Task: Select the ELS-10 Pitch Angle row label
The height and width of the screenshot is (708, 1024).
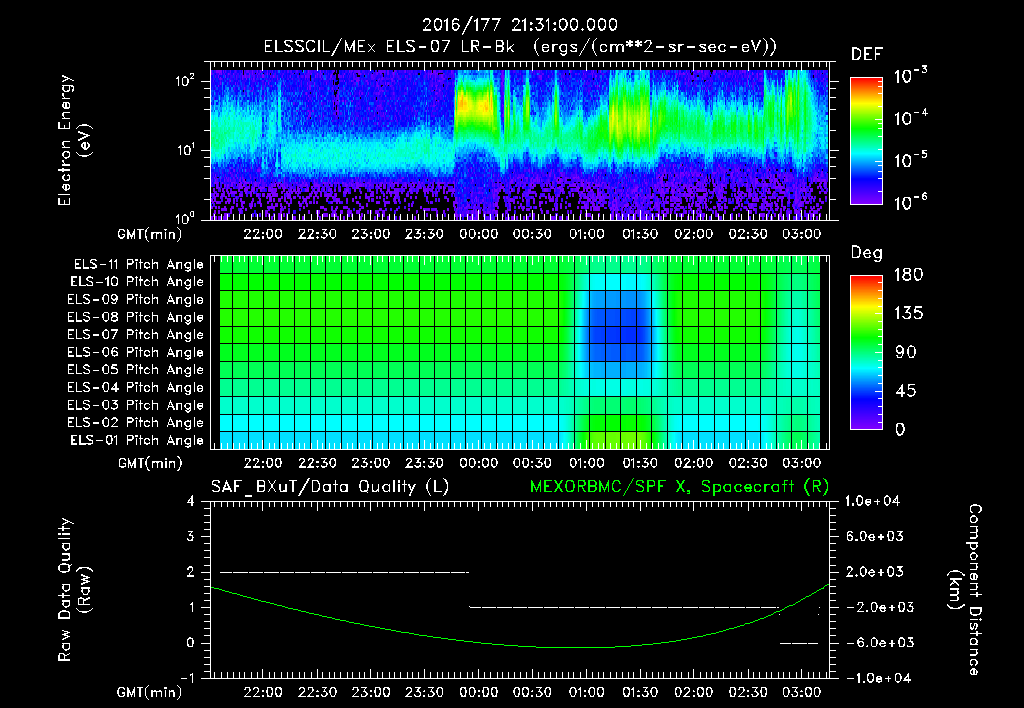Action: 137,282
